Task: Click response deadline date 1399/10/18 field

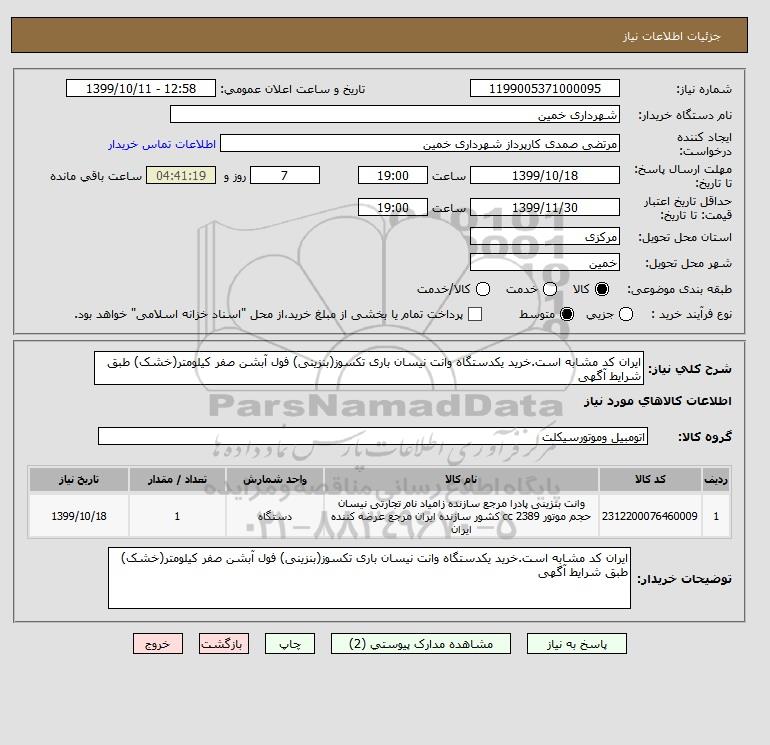Action: coord(545,175)
